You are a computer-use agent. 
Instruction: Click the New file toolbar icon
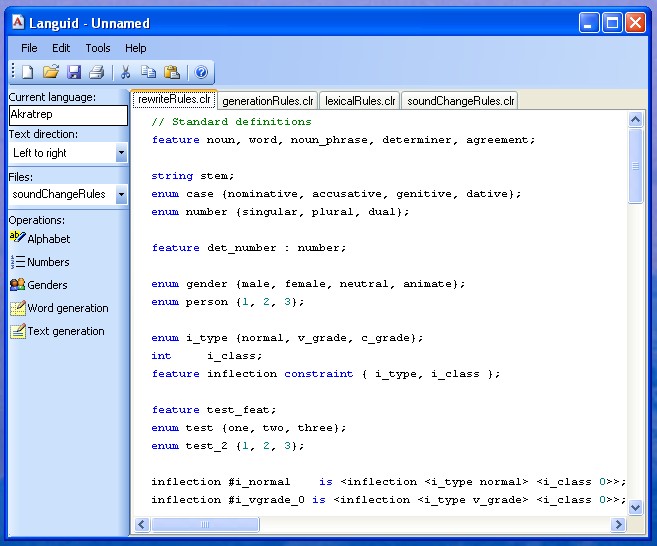[28, 72]
